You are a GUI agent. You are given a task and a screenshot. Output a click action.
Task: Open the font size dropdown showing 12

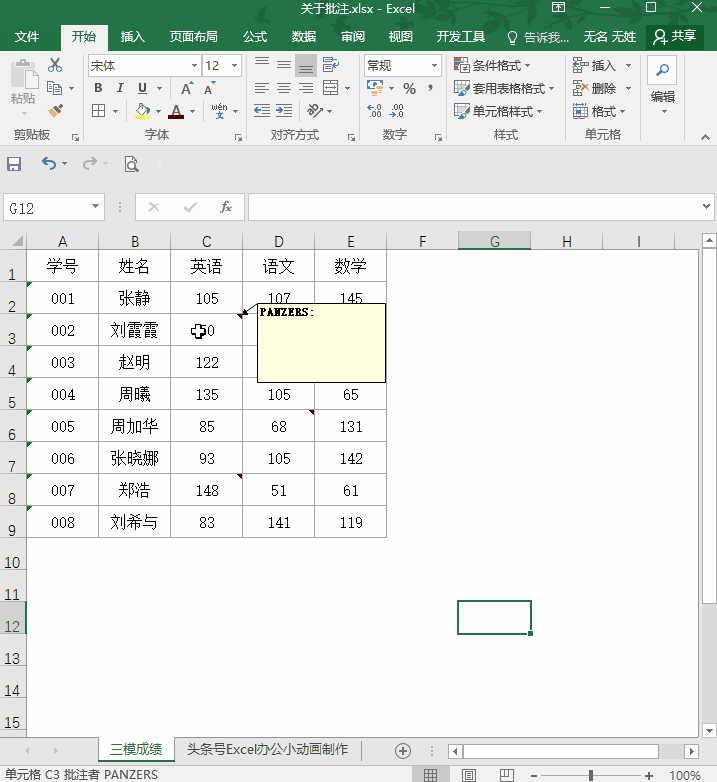click(x=234, y=66)
